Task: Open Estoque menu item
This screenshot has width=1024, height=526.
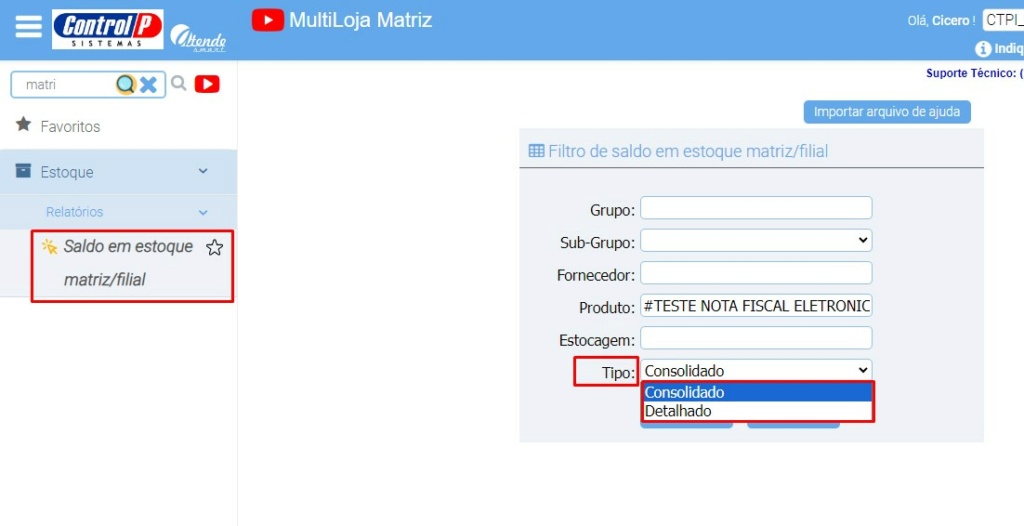Action: coord(118,172)
